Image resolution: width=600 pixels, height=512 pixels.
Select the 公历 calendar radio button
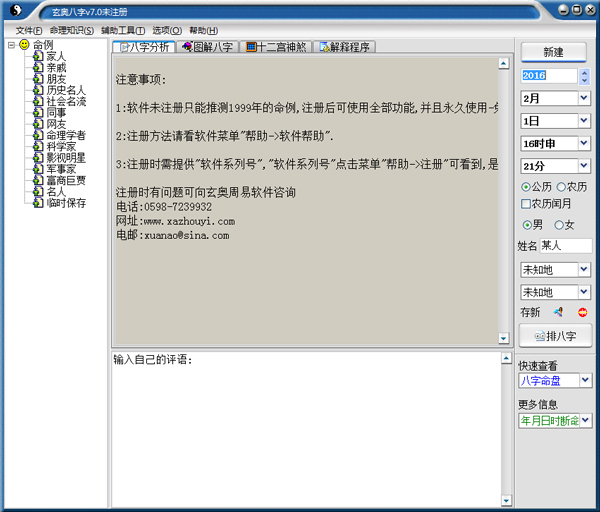click(x=526, y=187)
